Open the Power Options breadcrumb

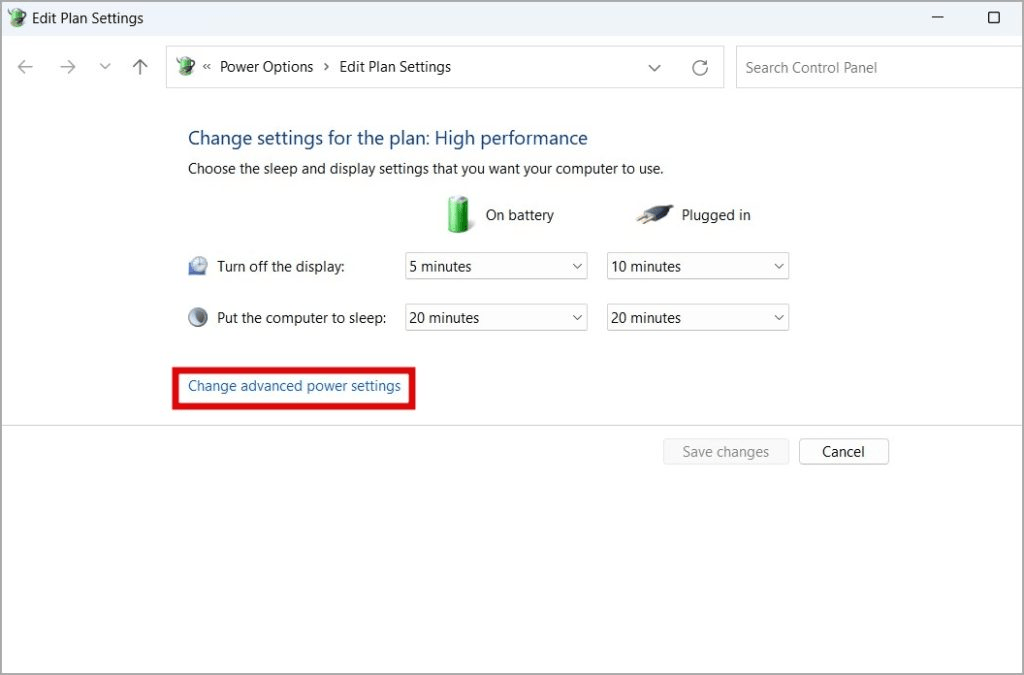266,67
